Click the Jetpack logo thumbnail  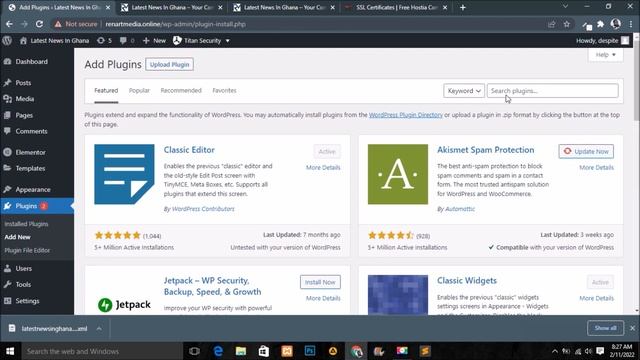(x=124, y=304)
